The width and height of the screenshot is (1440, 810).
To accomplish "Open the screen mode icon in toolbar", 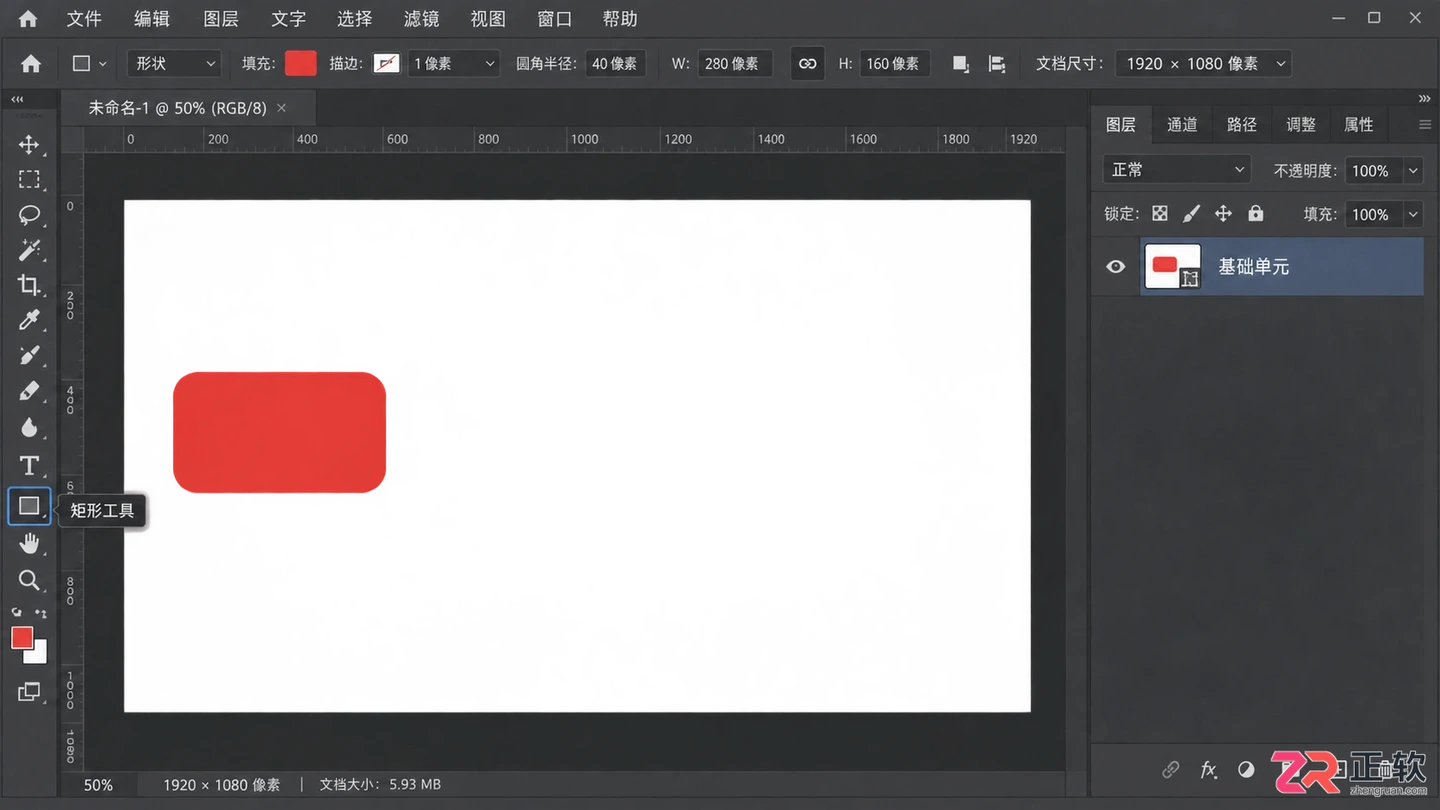I will [x=29, y=692].
